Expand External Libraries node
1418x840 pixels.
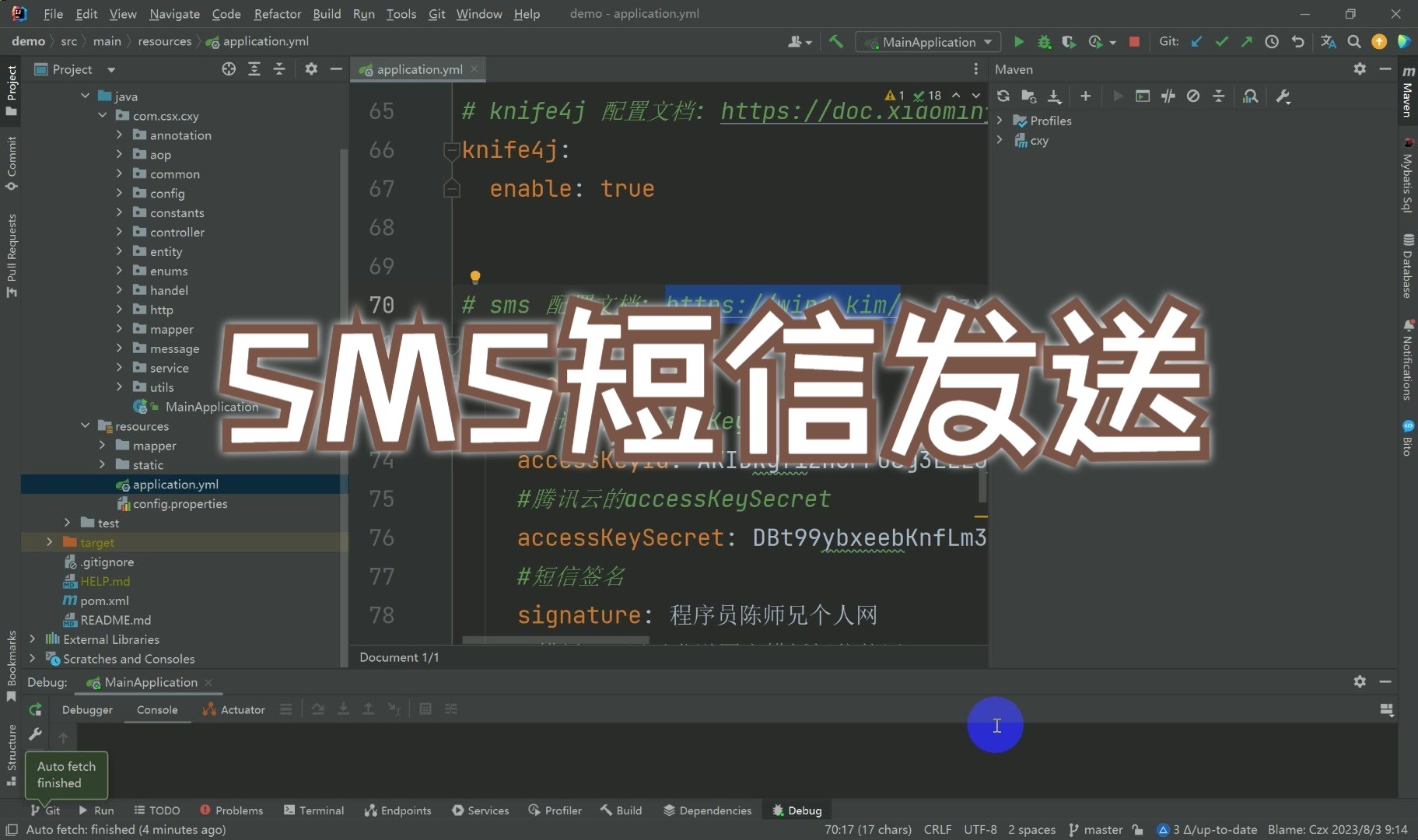pos(32,639)
